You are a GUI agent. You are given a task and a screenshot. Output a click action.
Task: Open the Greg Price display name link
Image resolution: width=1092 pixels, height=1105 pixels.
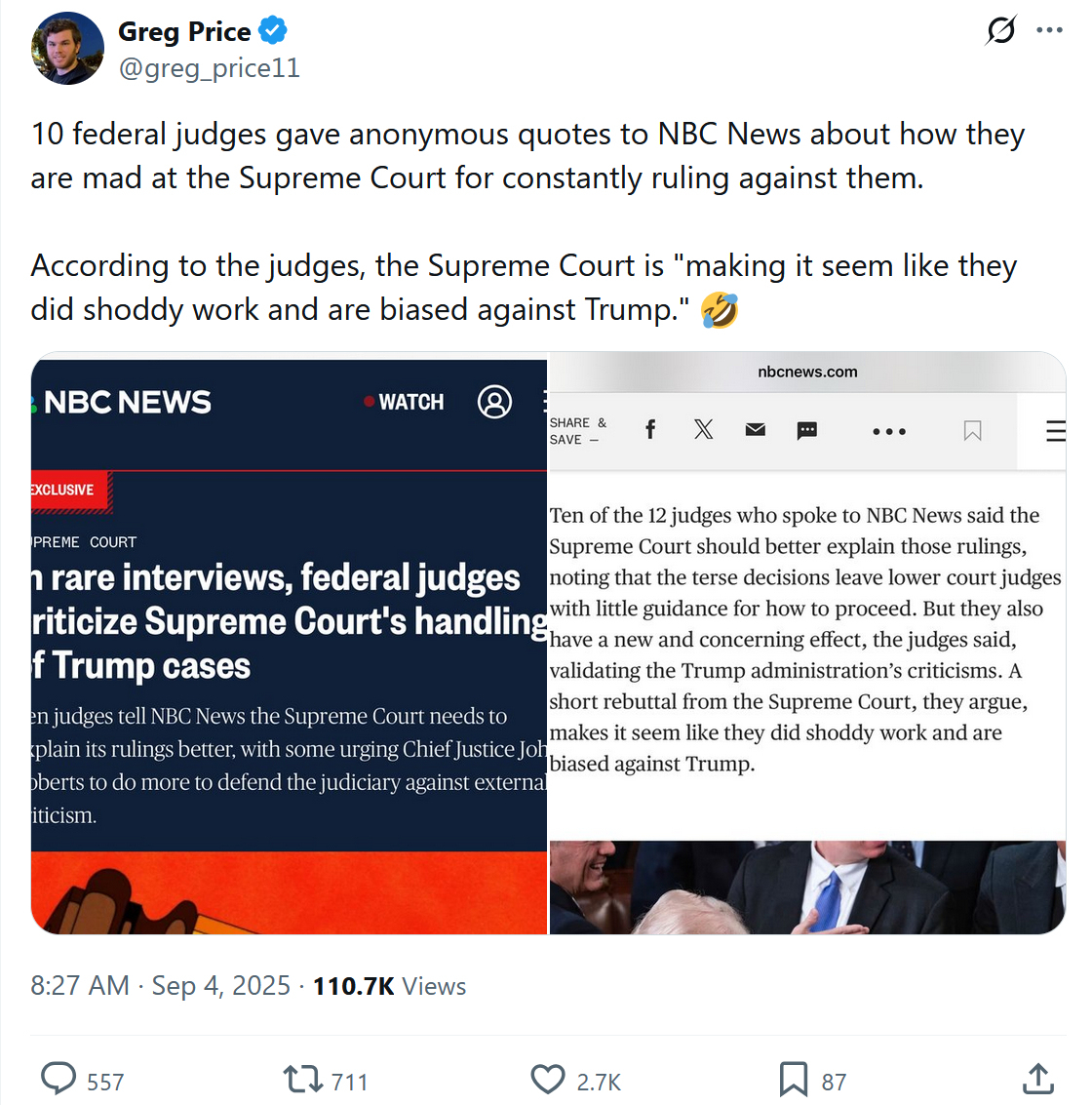click(184, 31)
